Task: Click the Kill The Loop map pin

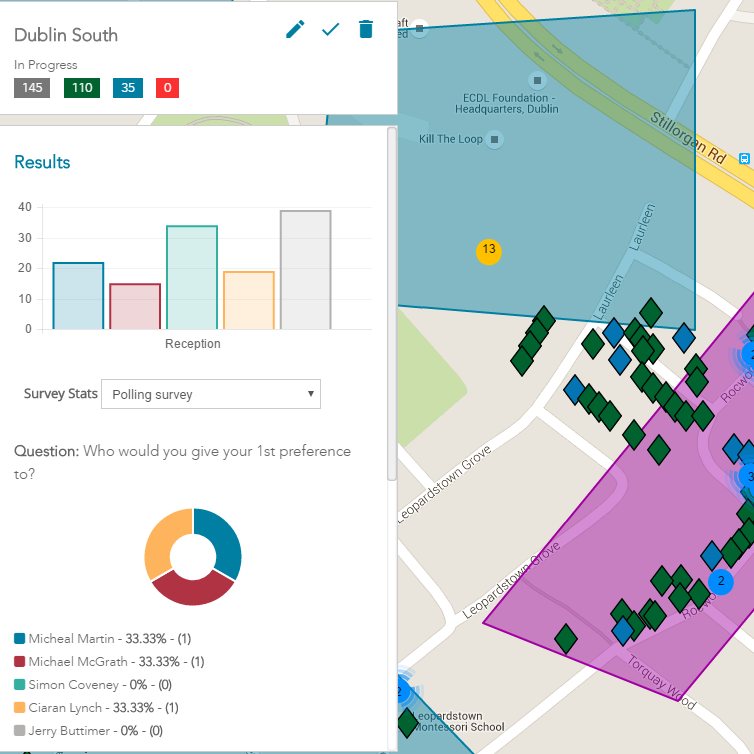Action: coord(494,139)
